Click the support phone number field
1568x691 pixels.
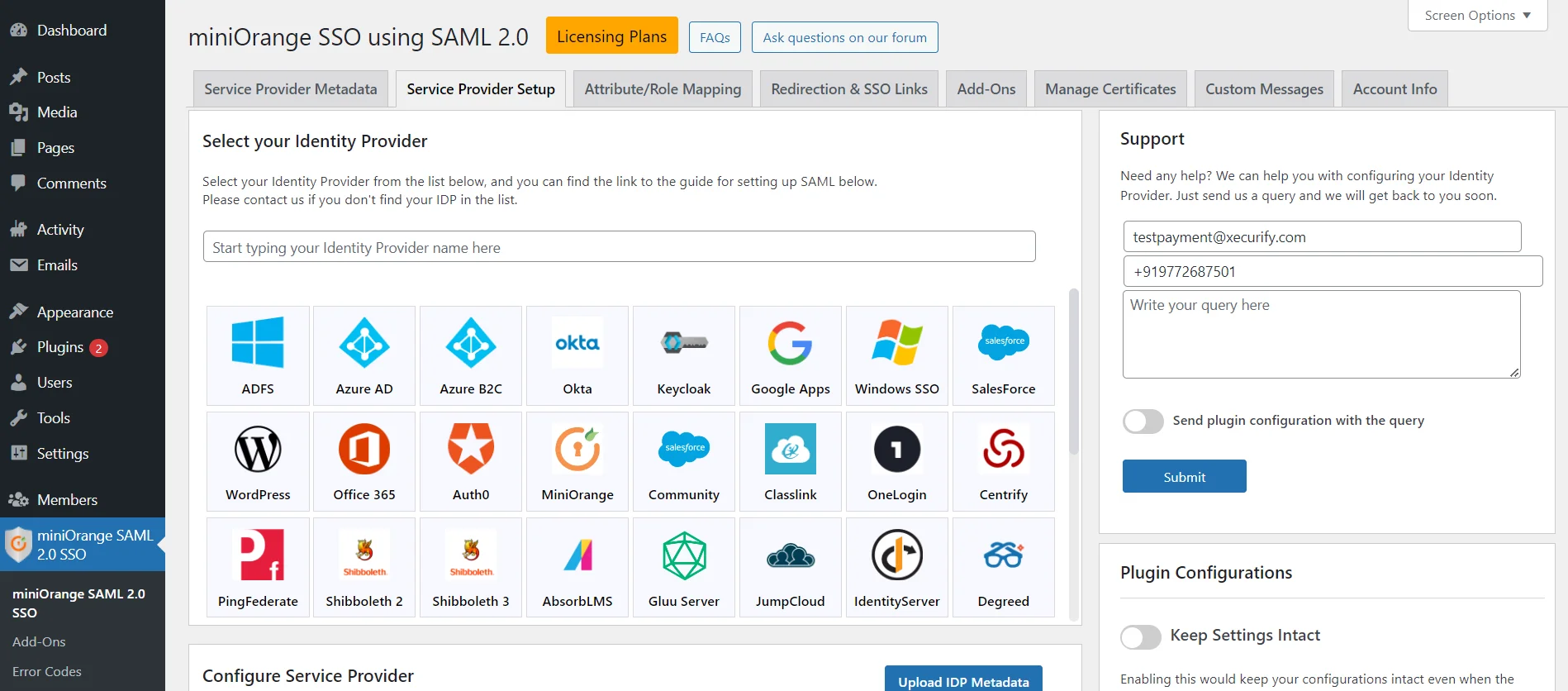coord(1333,271)
